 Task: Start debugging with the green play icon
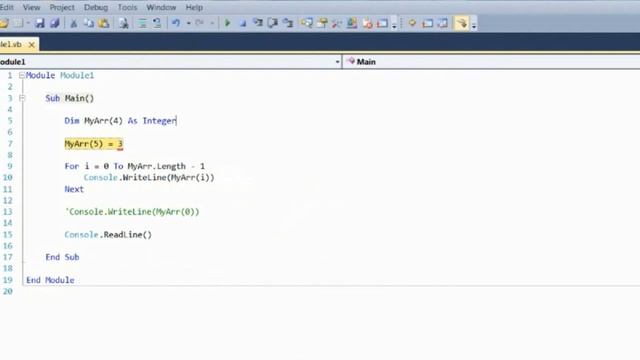227,23
